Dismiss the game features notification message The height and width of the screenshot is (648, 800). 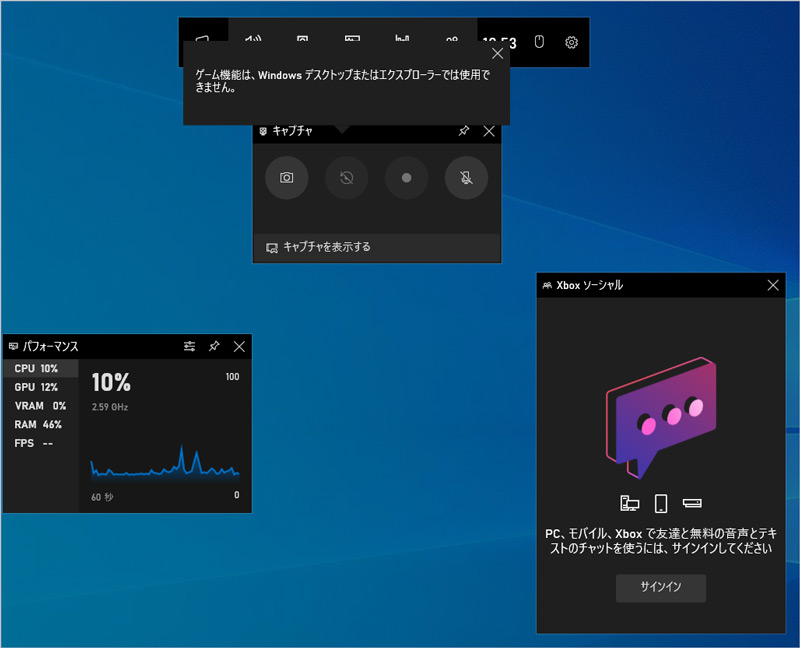click(x=497, y=53)
